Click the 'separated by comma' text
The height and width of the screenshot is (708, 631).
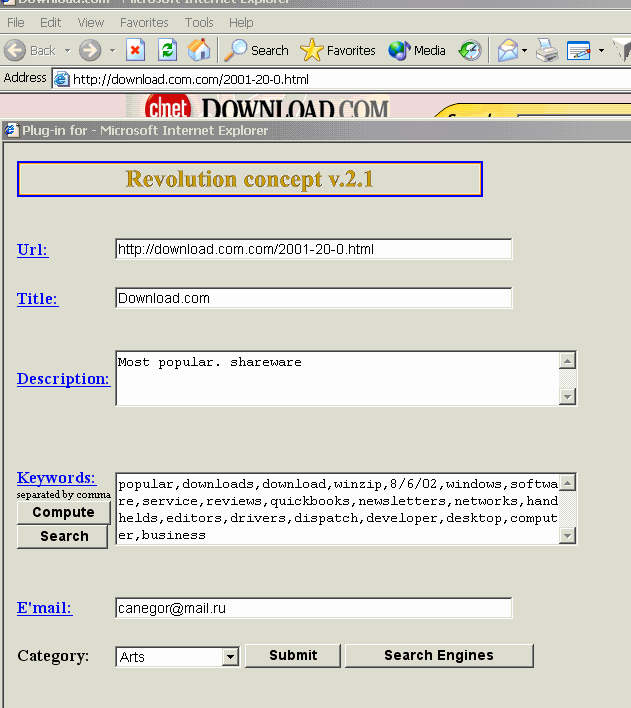[x=64, y=494]
